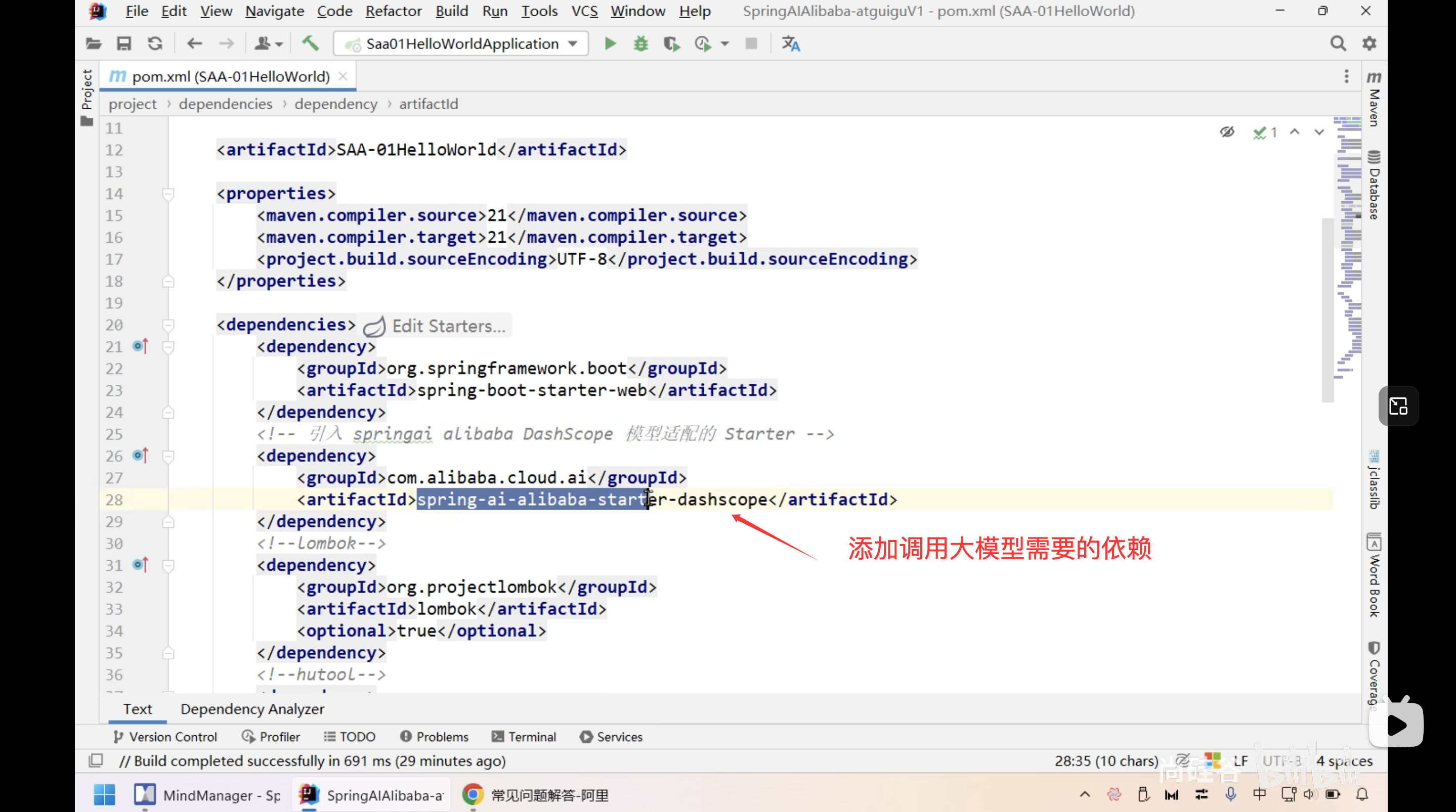
Task: Collapse the dependencies fold marker at line 20
Action: [168, 325]
